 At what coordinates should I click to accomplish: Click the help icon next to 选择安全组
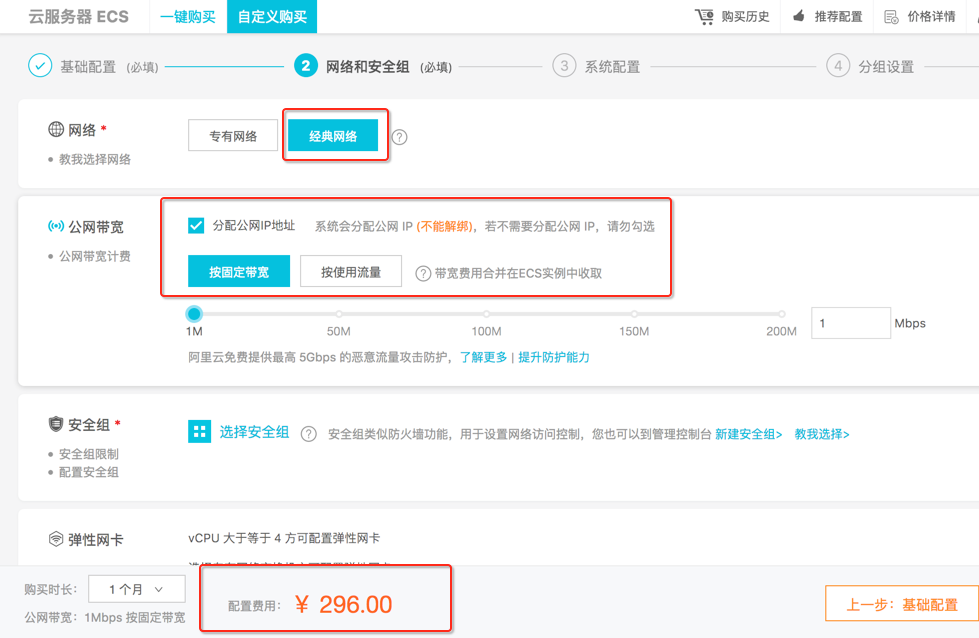[309, 434]
